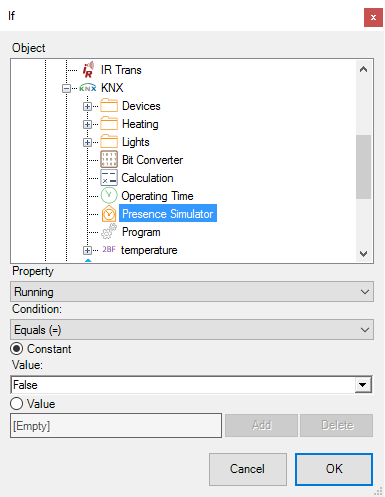385x497 pixels.
Task: Expand the Devices folder node
Action: 87,106
